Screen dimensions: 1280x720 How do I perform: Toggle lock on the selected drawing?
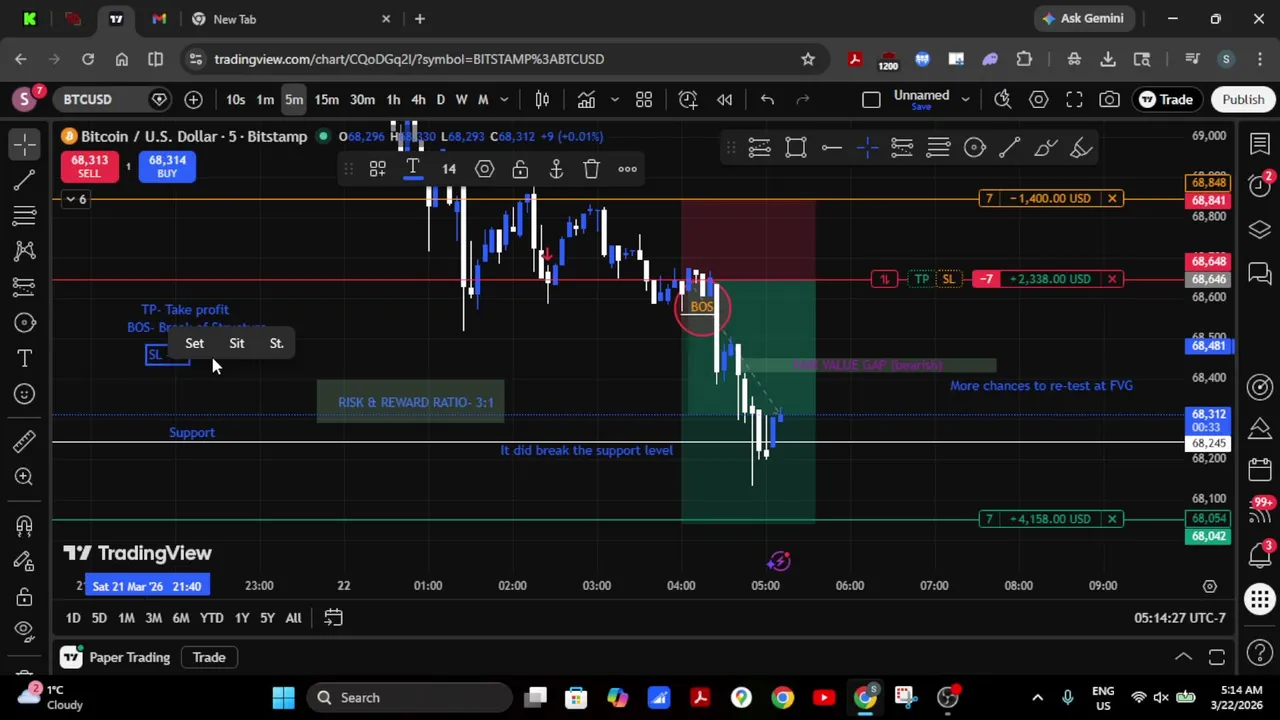(520, 169)
